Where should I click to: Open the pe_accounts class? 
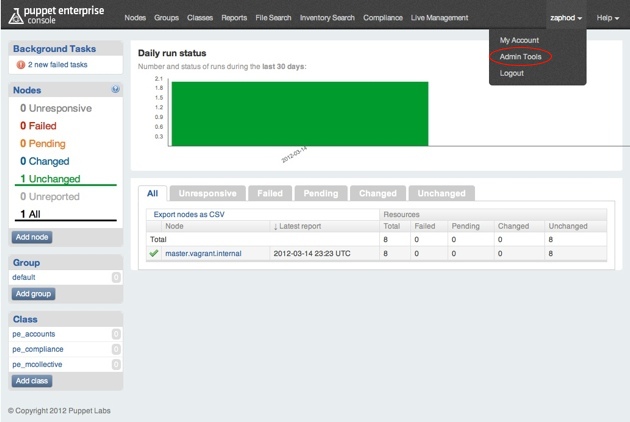point(33,334)
